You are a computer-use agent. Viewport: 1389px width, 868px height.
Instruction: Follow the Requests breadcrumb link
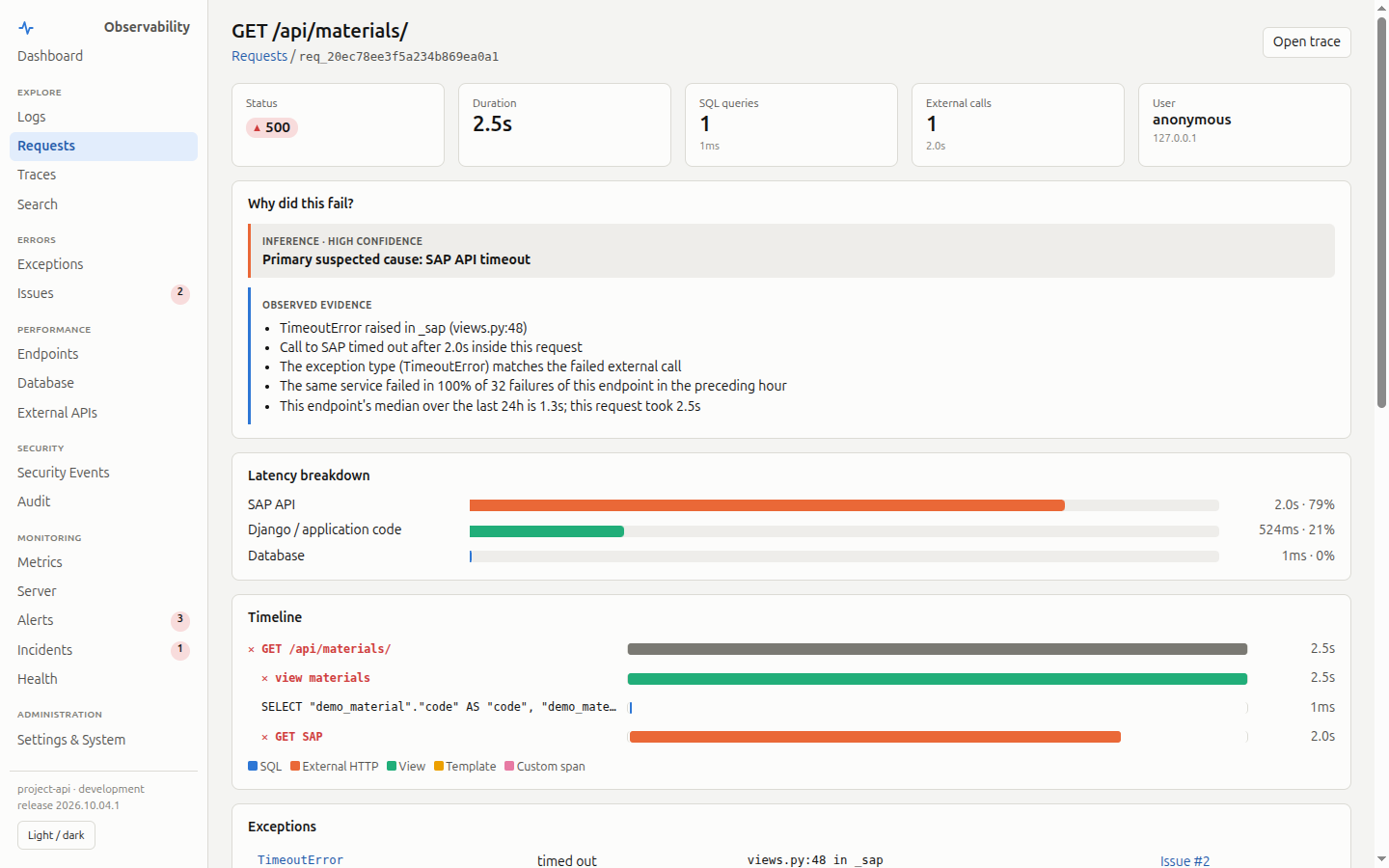click(259, 56)
